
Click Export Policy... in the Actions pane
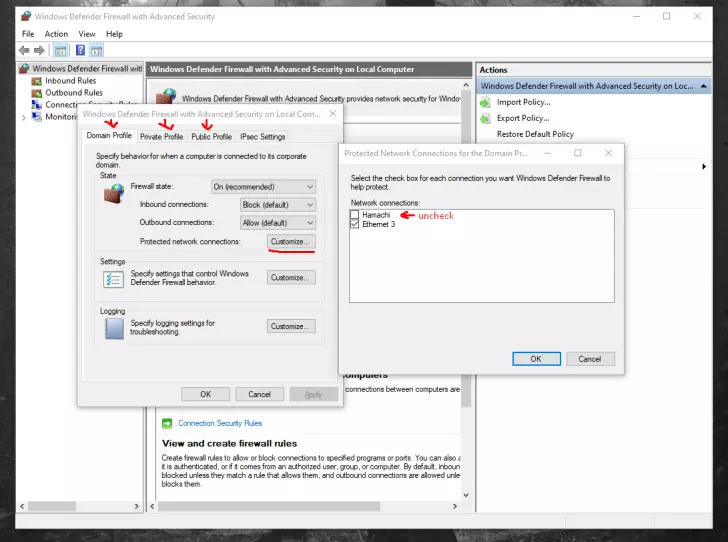point(523,118)
